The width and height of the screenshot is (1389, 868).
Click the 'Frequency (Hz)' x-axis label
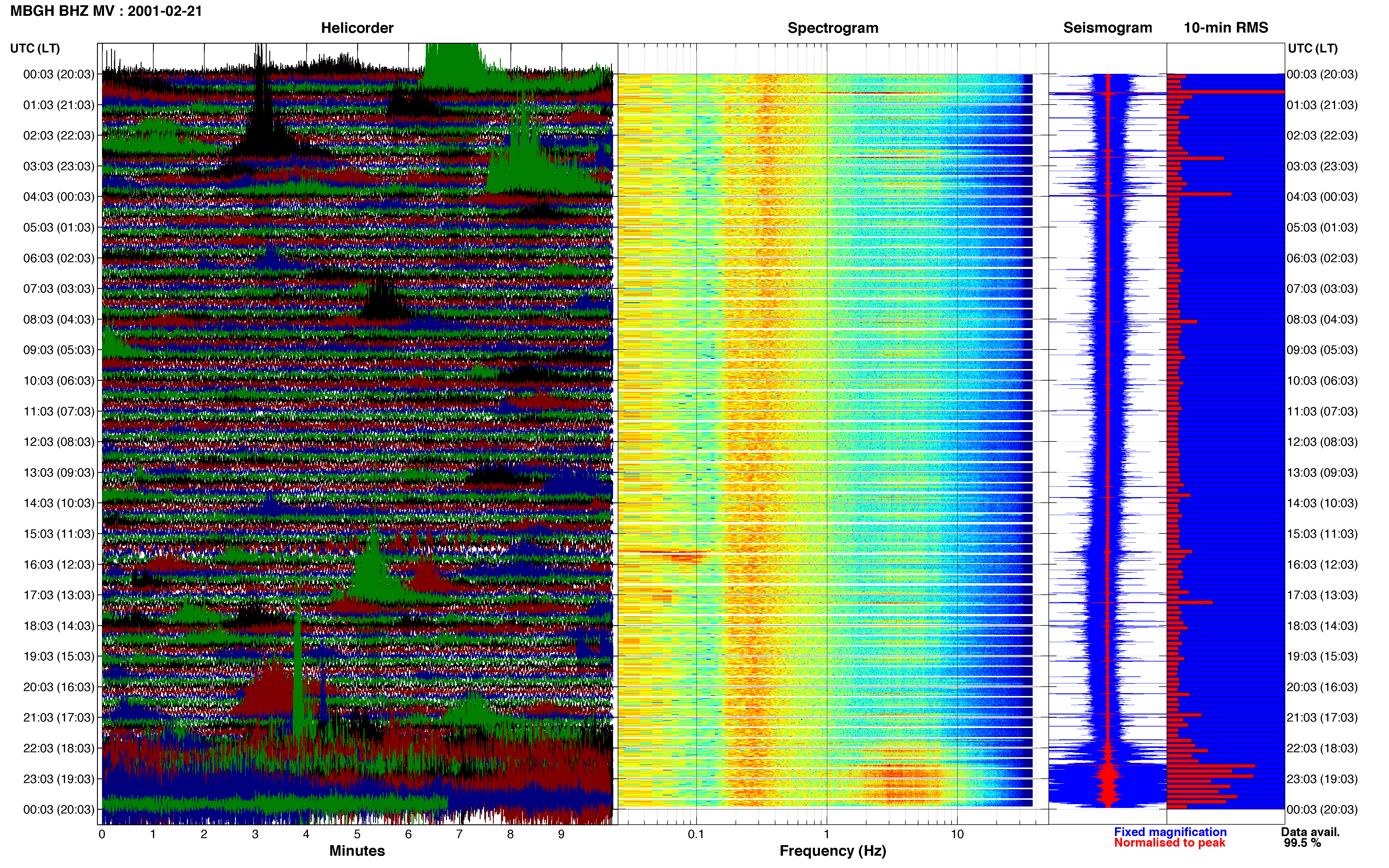(x=833, y=851)
